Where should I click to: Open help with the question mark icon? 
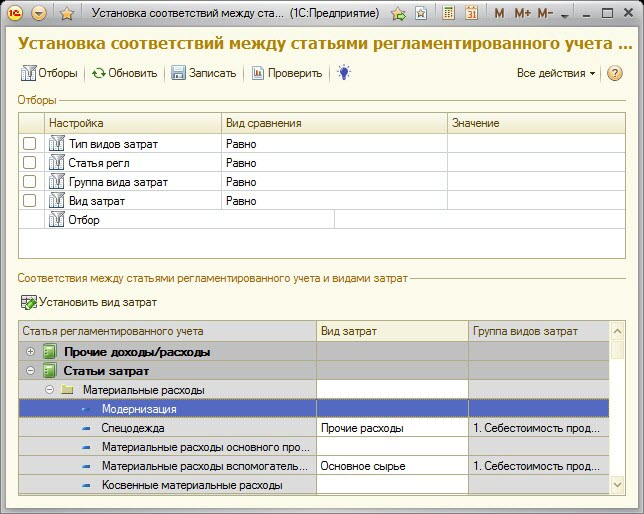pyautogui.click(x=615, y=73)
